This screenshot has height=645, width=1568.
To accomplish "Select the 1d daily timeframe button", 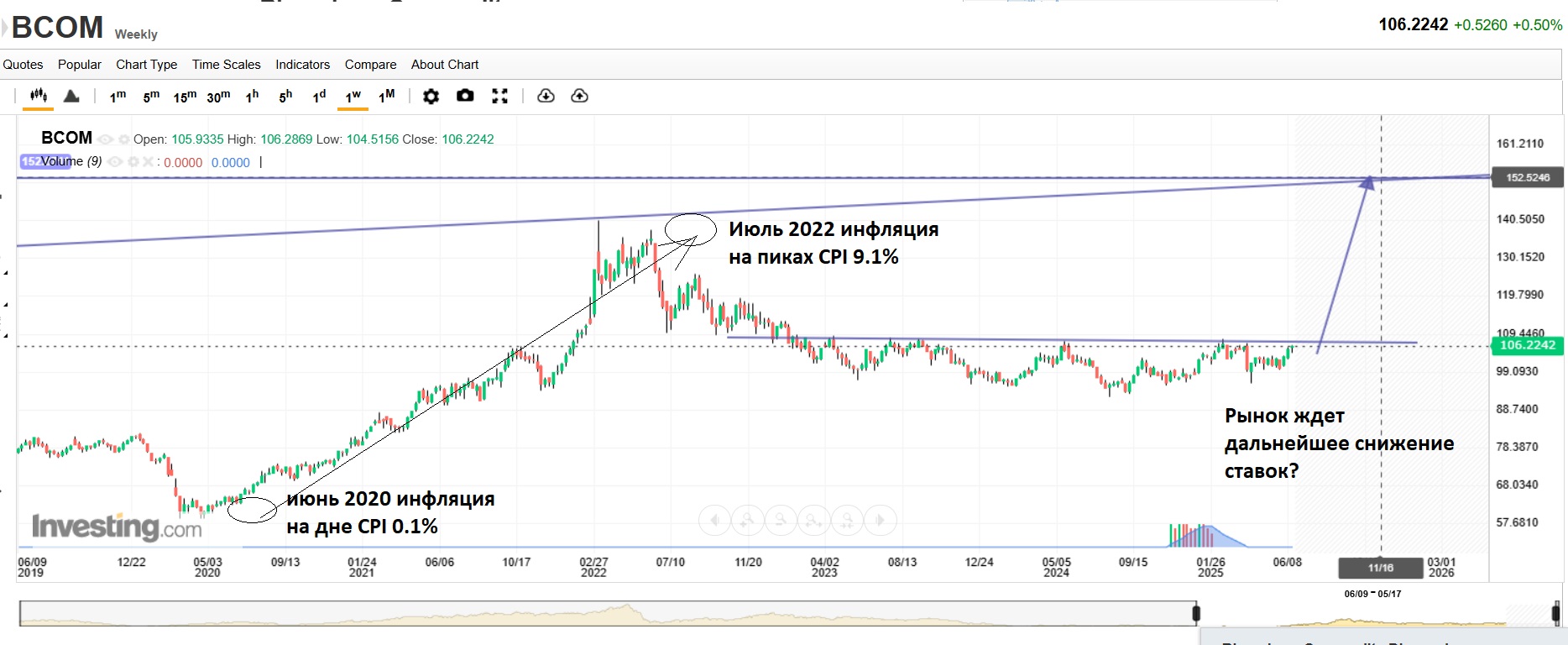I will pyautogui.click(x=319, y=97).
